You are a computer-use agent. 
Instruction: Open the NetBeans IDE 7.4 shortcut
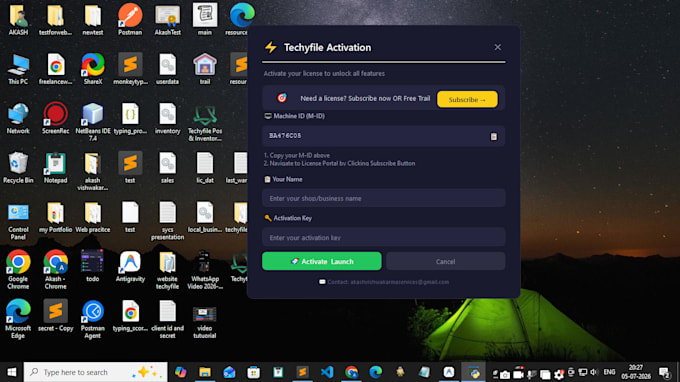[x=93, y=122]
